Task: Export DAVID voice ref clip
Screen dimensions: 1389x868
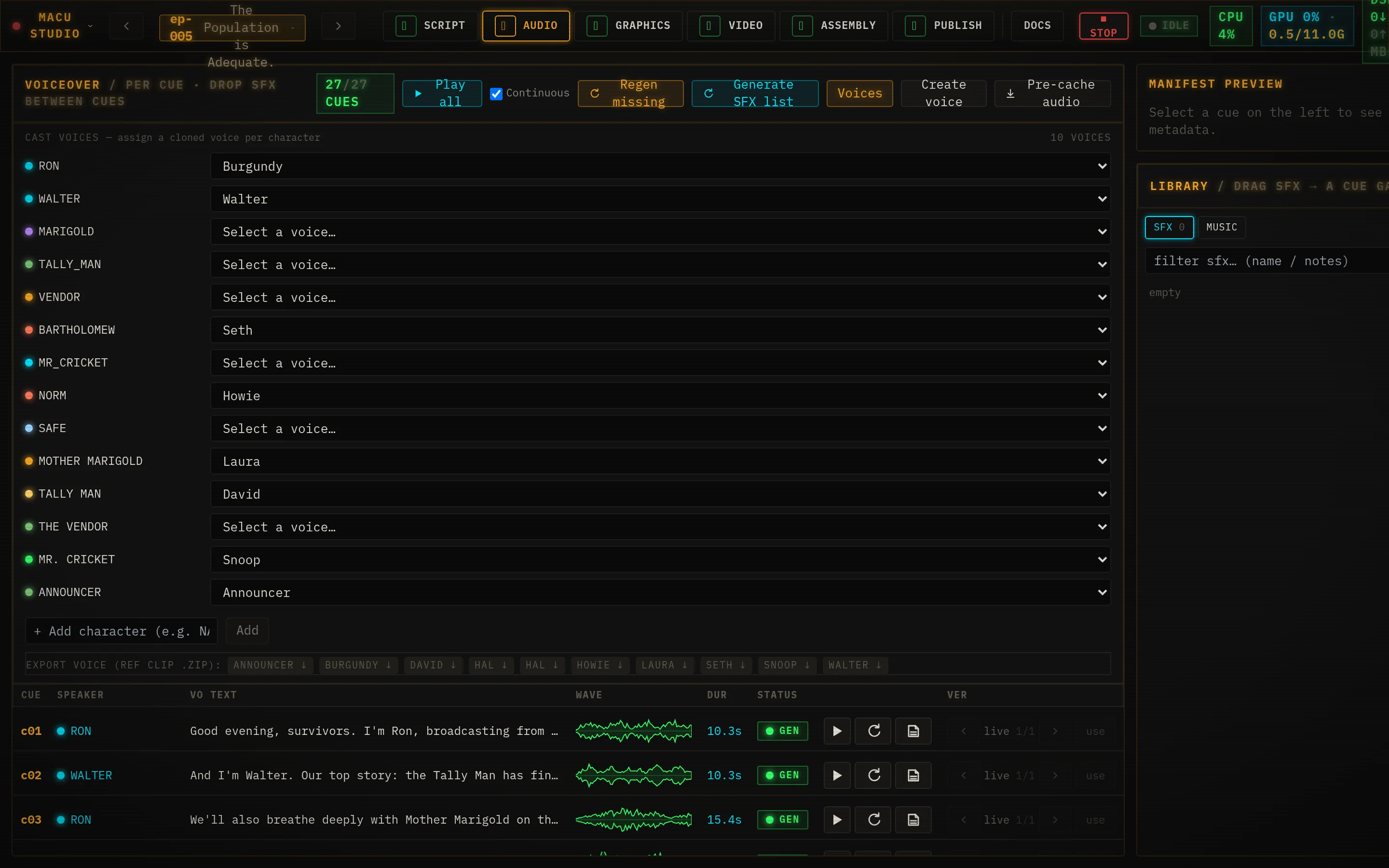Action: [433, 665]
